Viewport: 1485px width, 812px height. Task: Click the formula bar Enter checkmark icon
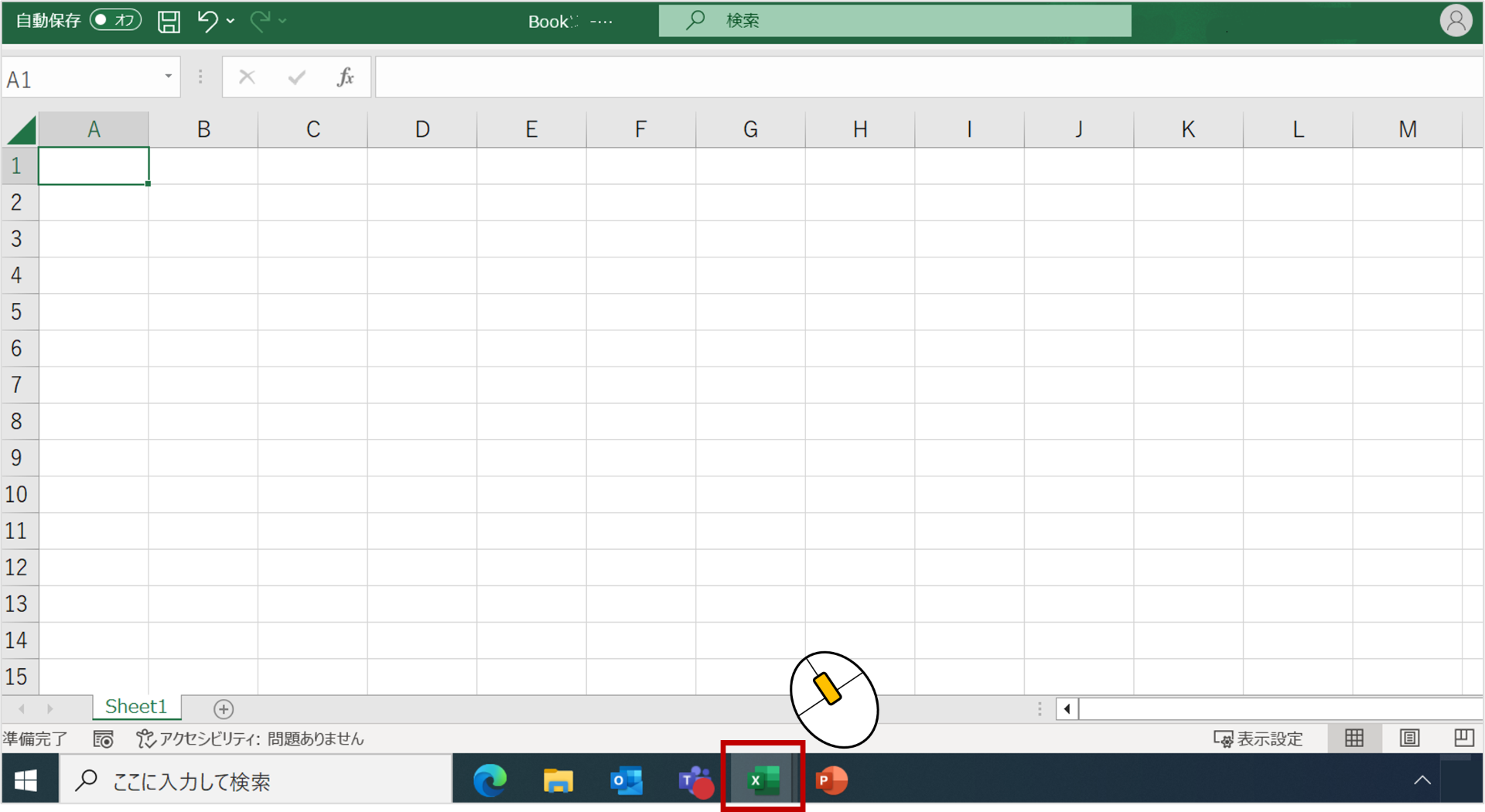pos(296,77)
